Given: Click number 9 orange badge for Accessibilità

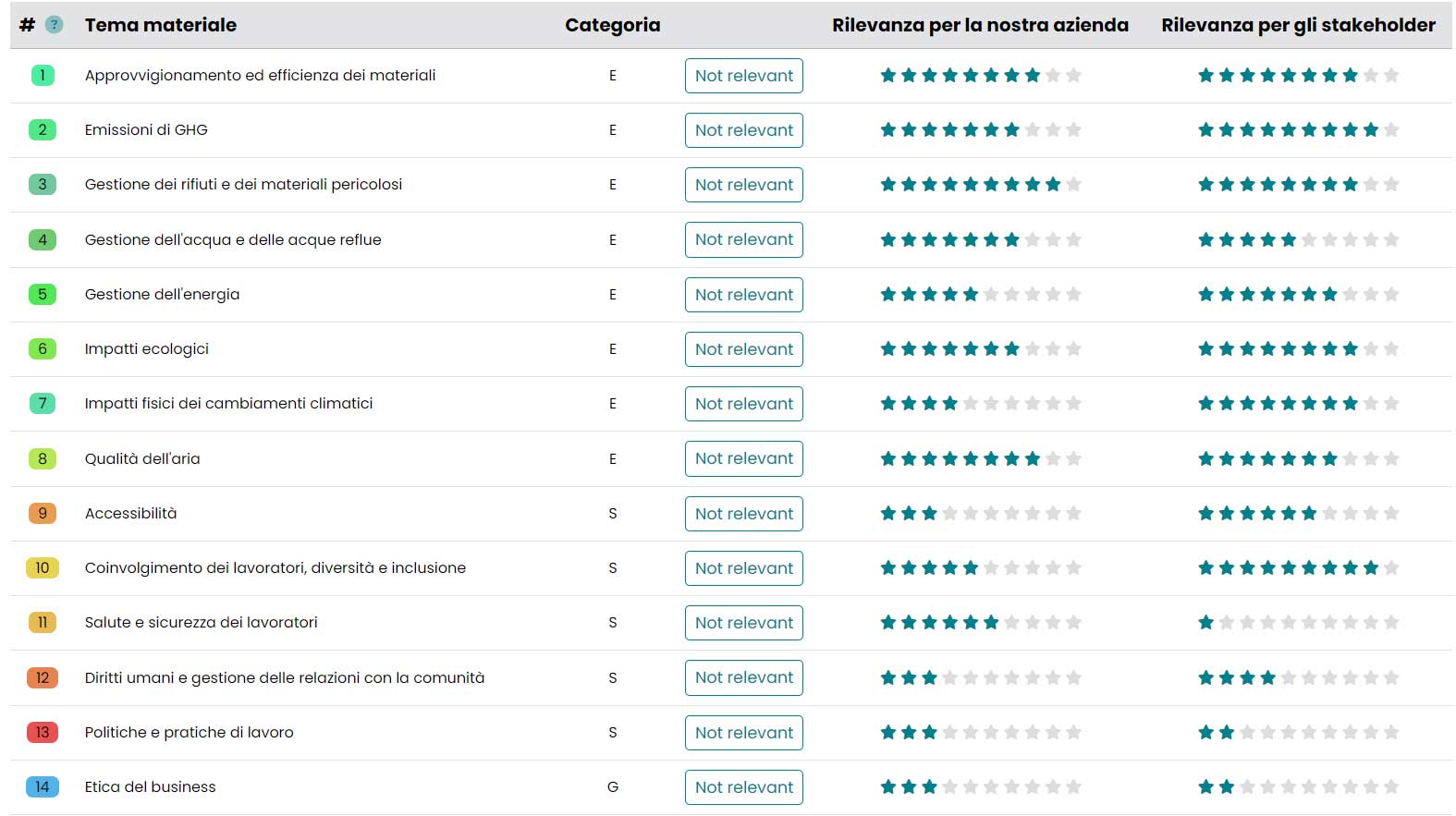Looking at the screenshot, I should pyautogui.click(x=43, y=514).
